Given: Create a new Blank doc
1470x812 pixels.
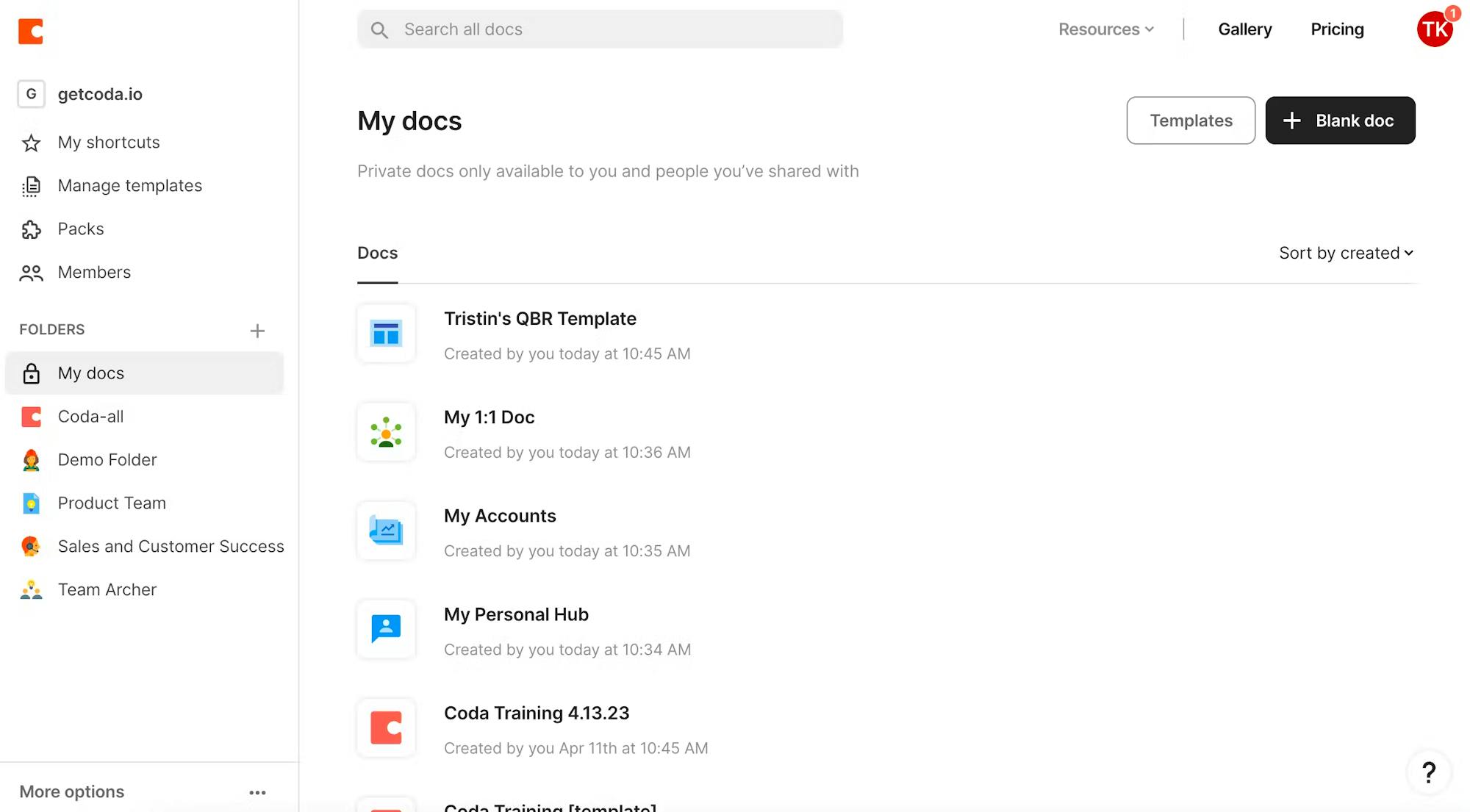Looking at the screenshot, I should [x=1340, y=121].
